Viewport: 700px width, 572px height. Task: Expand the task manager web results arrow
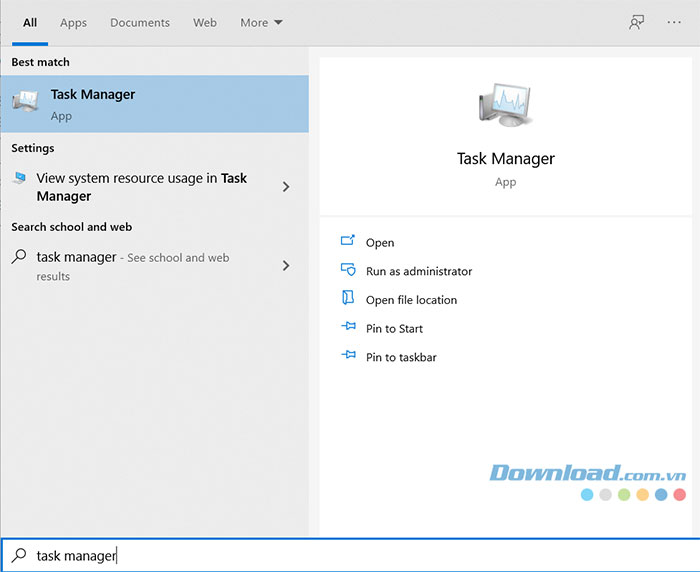pos(286,266)
